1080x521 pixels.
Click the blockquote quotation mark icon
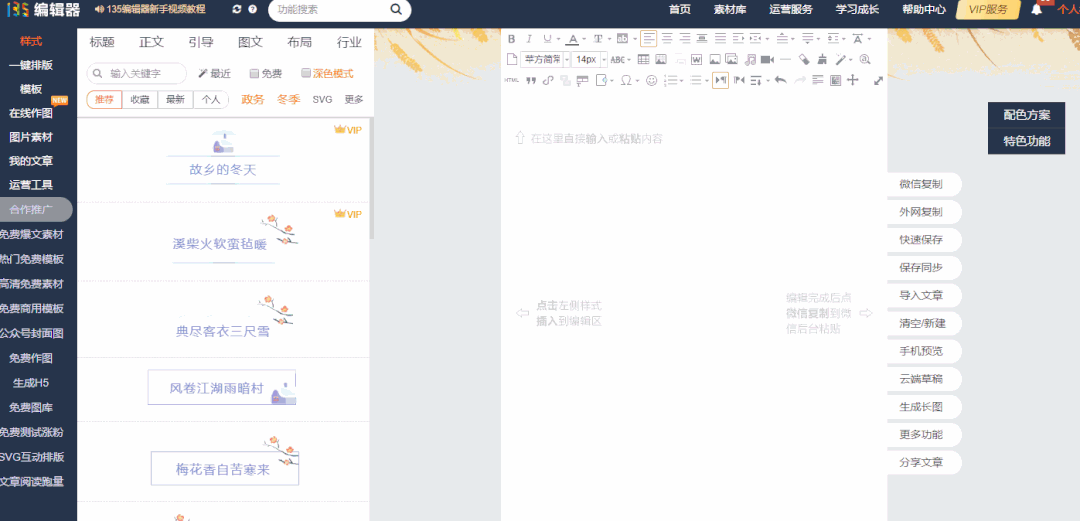click(531, 81)
